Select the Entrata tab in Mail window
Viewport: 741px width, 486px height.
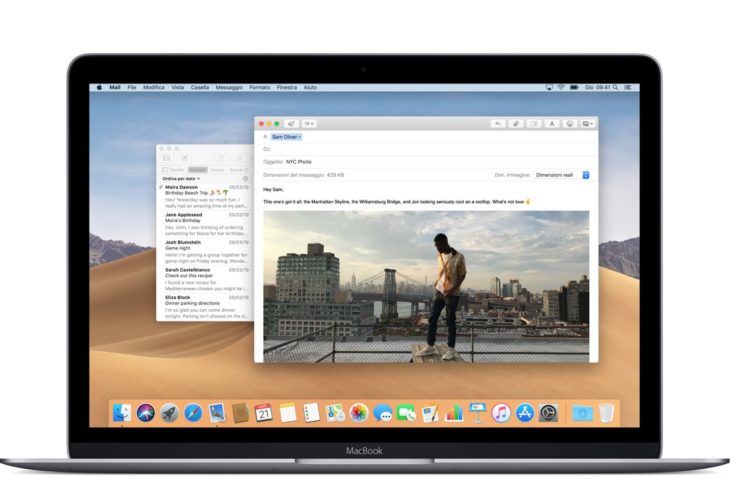(198, 170)
